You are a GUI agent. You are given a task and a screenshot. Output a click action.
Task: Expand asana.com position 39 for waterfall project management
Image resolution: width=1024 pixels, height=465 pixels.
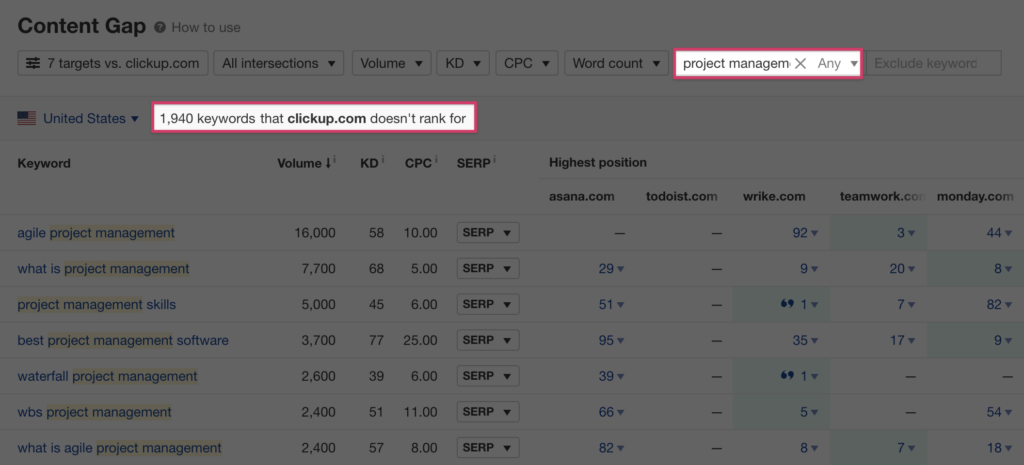(x=611, y=376)
